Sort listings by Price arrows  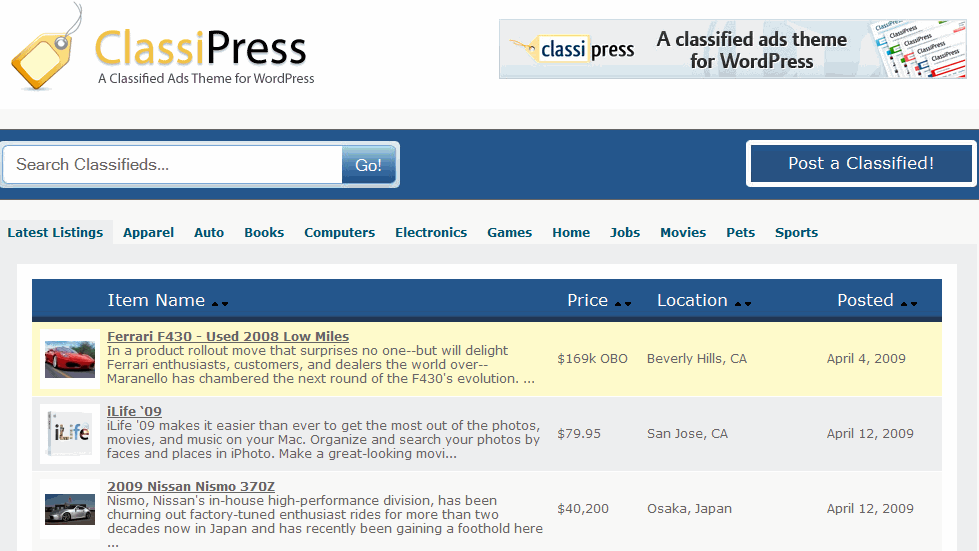623,304
